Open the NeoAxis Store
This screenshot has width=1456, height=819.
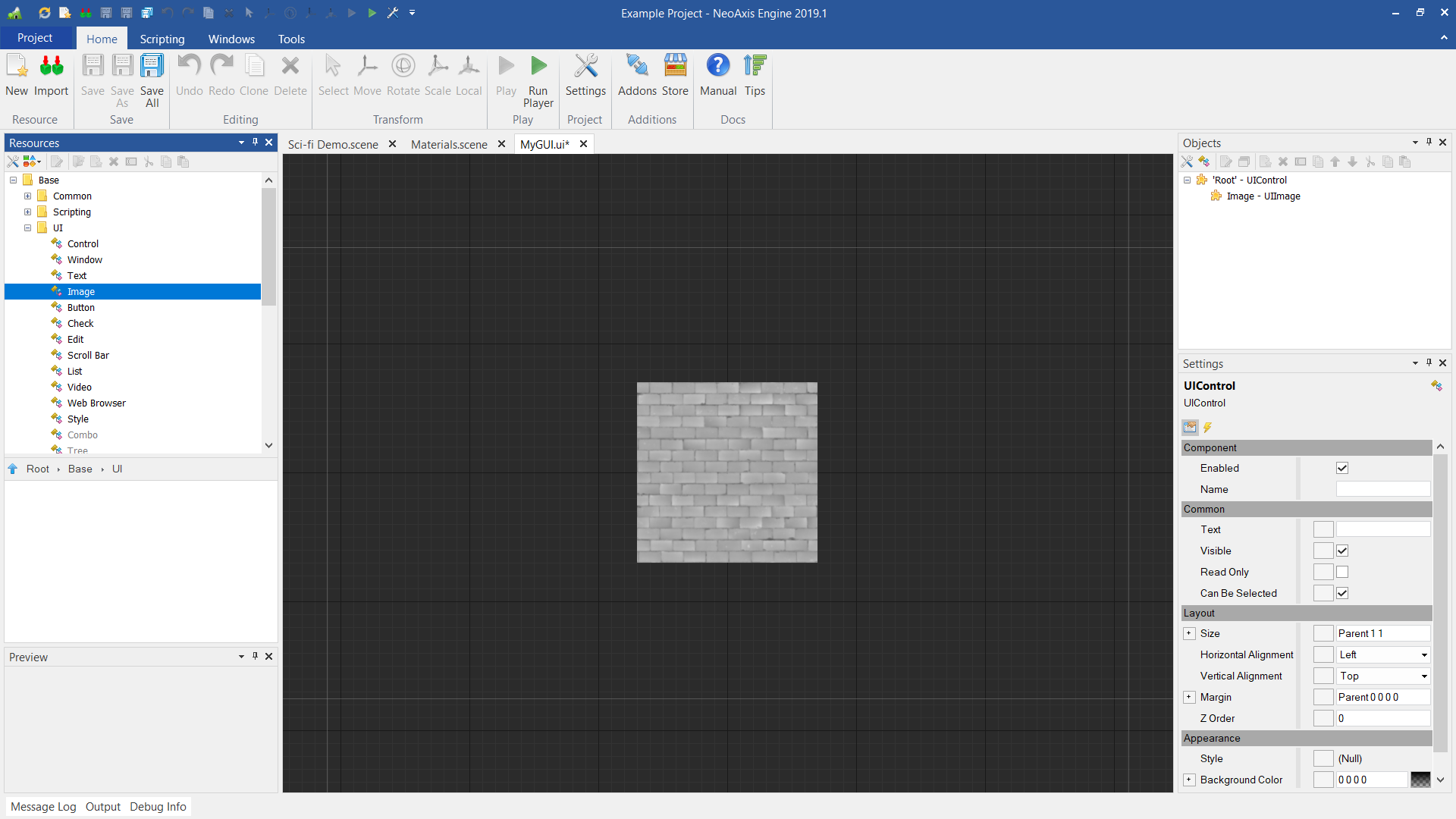675,76
